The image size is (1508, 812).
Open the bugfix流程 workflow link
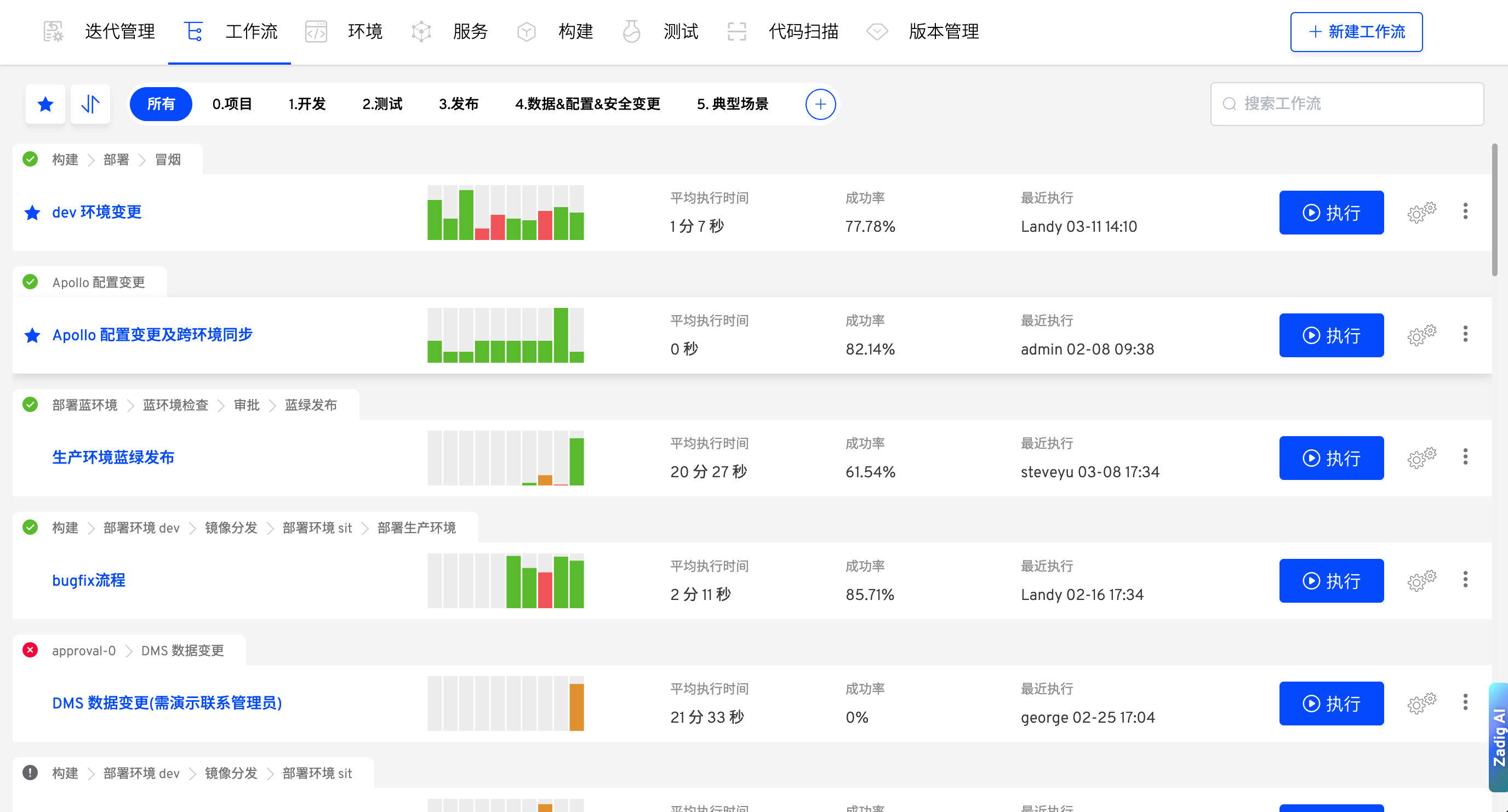pyautogui.click(x=88, y=580)
